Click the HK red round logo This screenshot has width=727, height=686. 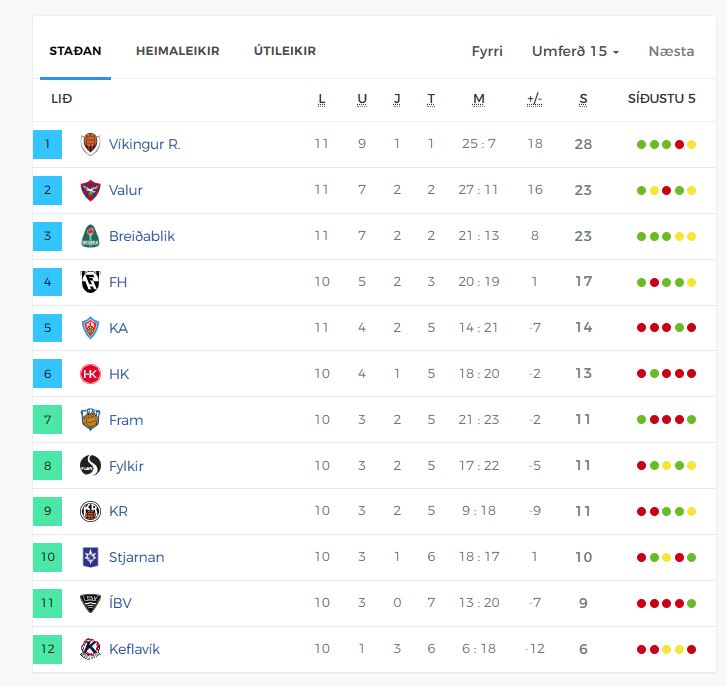[91, 374]
